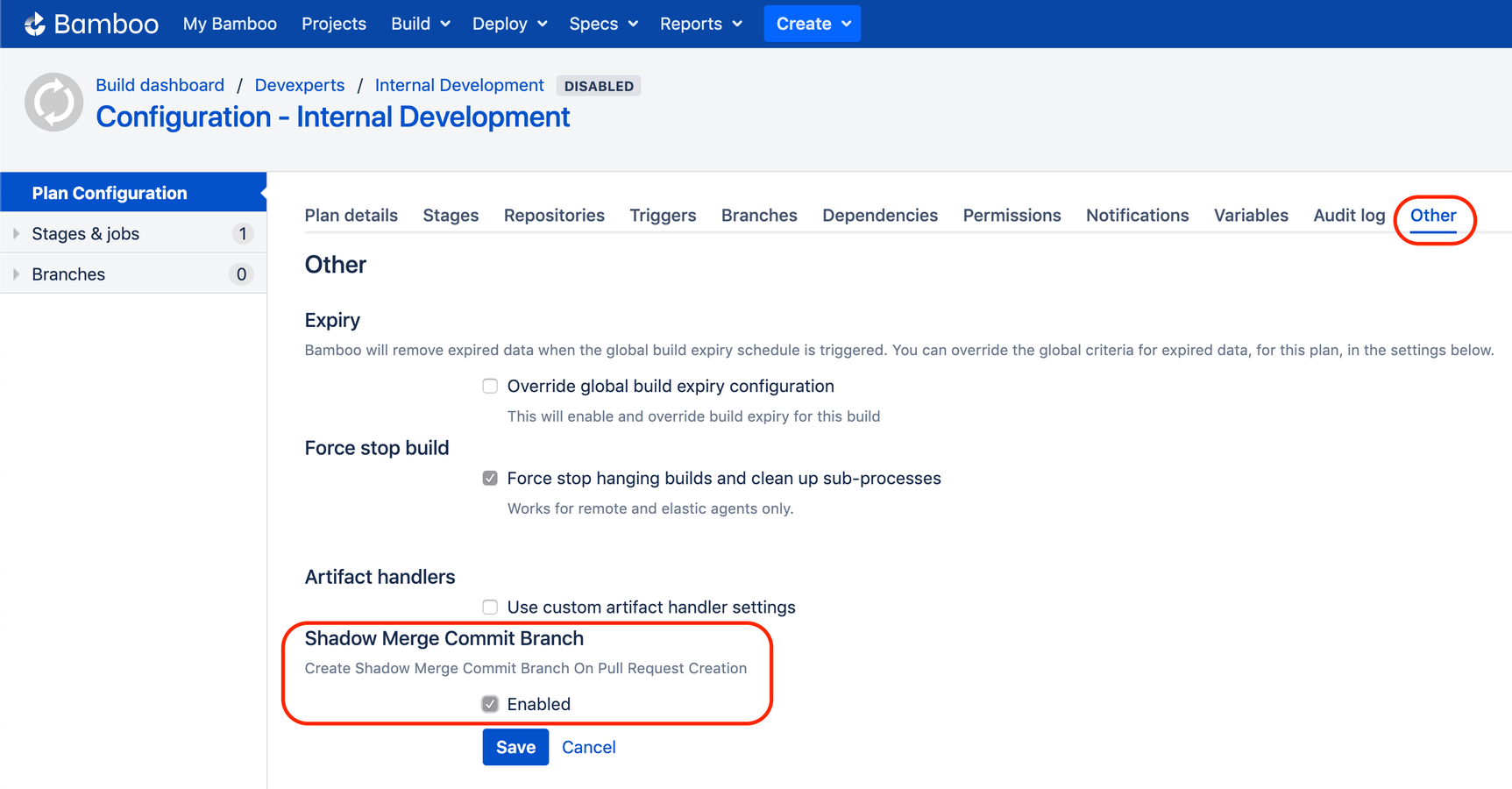
Task: Expand Branches sidebar tree arrow
Action: click(16, 274)
